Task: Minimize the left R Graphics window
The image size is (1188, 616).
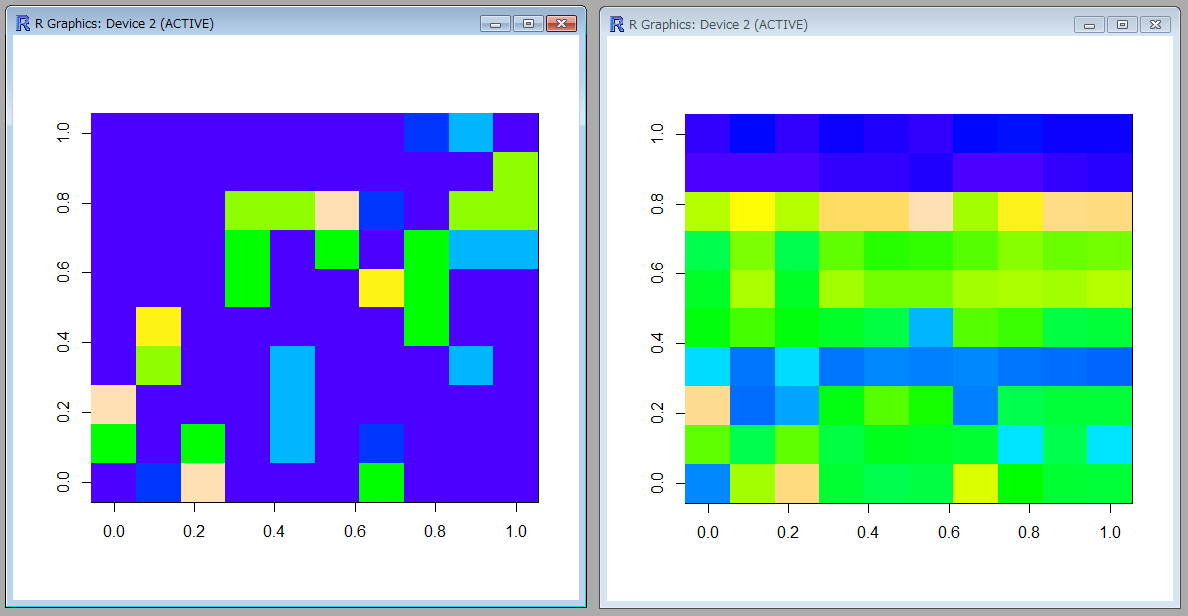Action: (495, 24)
